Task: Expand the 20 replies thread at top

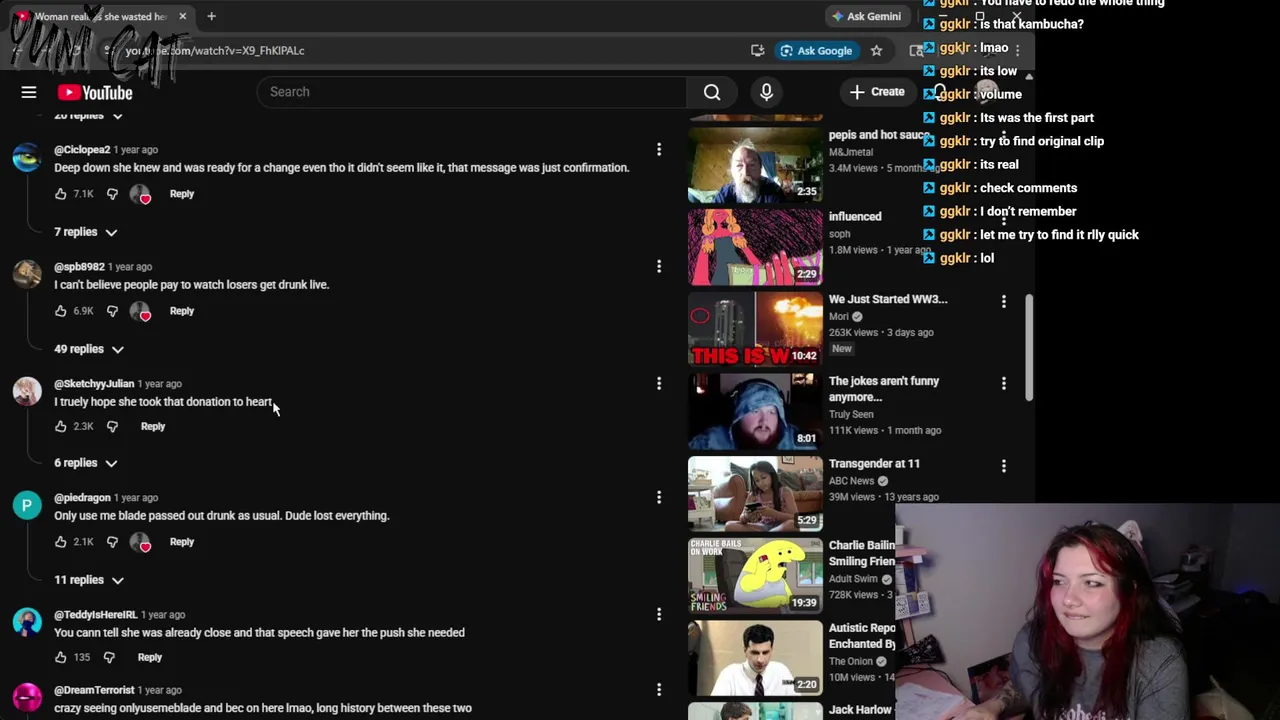Action: tap(88, 115)
